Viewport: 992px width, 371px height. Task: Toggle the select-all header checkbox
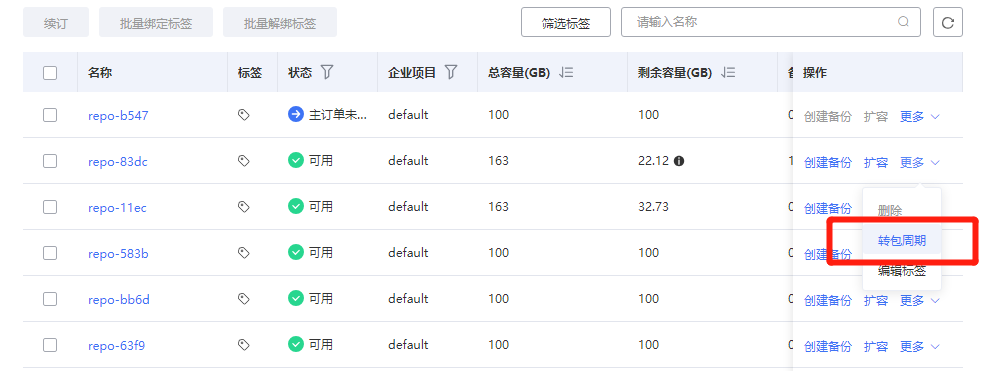pyautogui.click(x=50, y=73)
